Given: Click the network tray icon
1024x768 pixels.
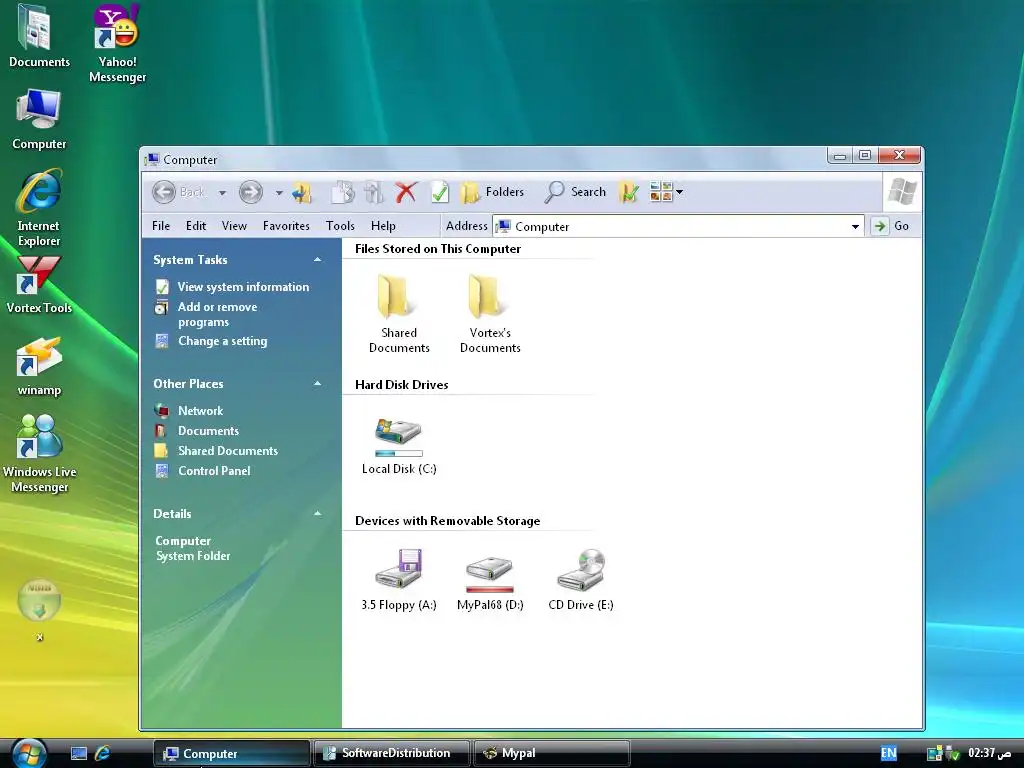Looking at the screenshot, I should click(x=935, y=754).
